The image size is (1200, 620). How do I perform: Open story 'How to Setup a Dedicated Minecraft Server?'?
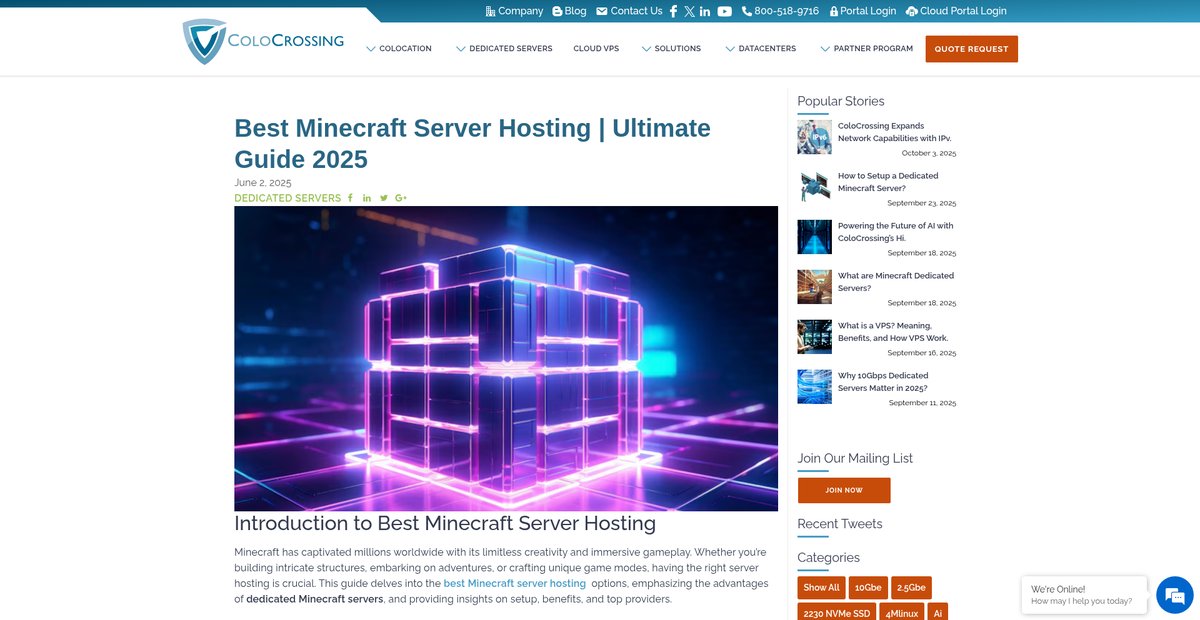click(888, 182)
